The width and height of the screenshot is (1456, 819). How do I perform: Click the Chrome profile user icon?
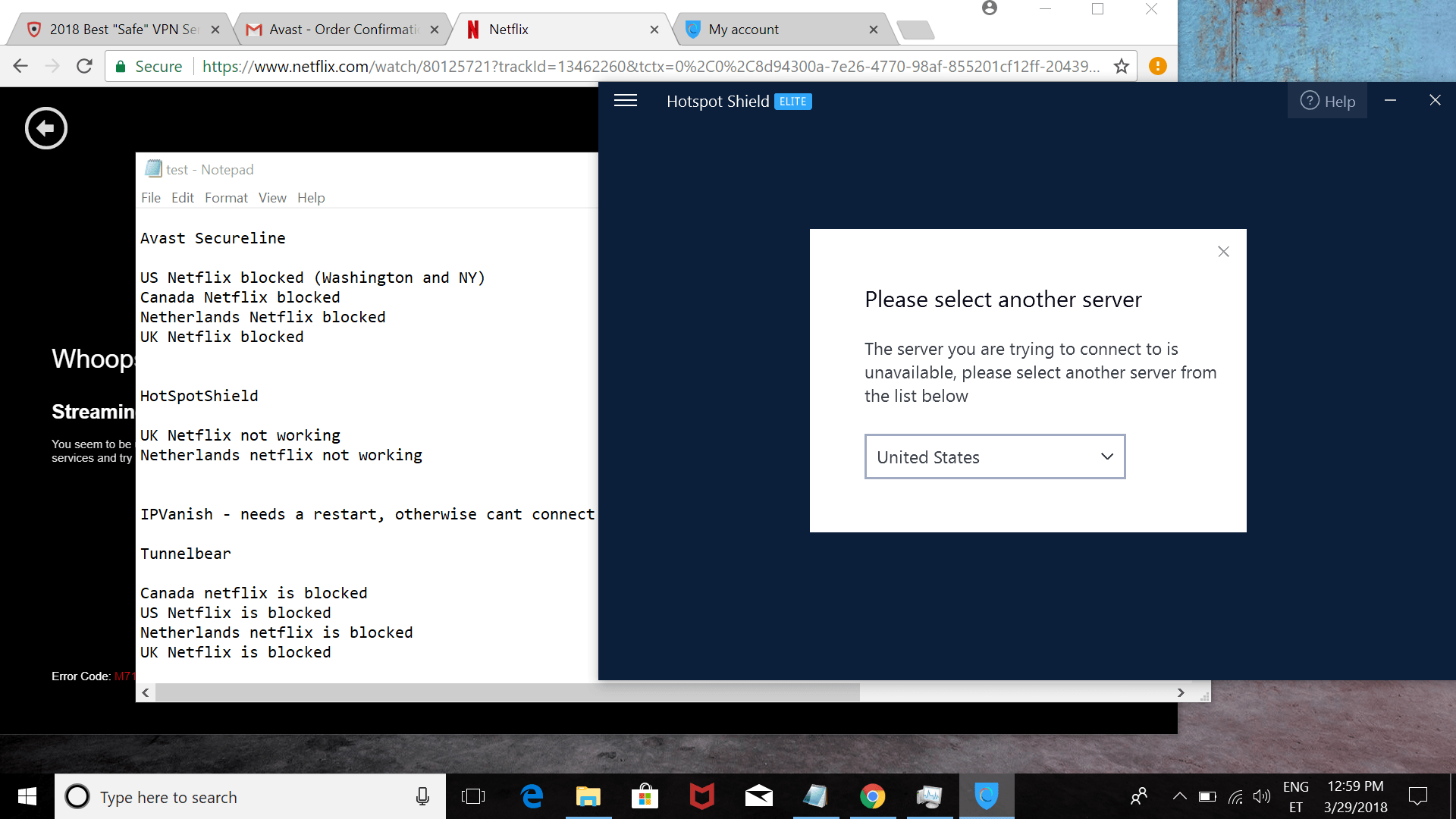click(x=990, y=8)
